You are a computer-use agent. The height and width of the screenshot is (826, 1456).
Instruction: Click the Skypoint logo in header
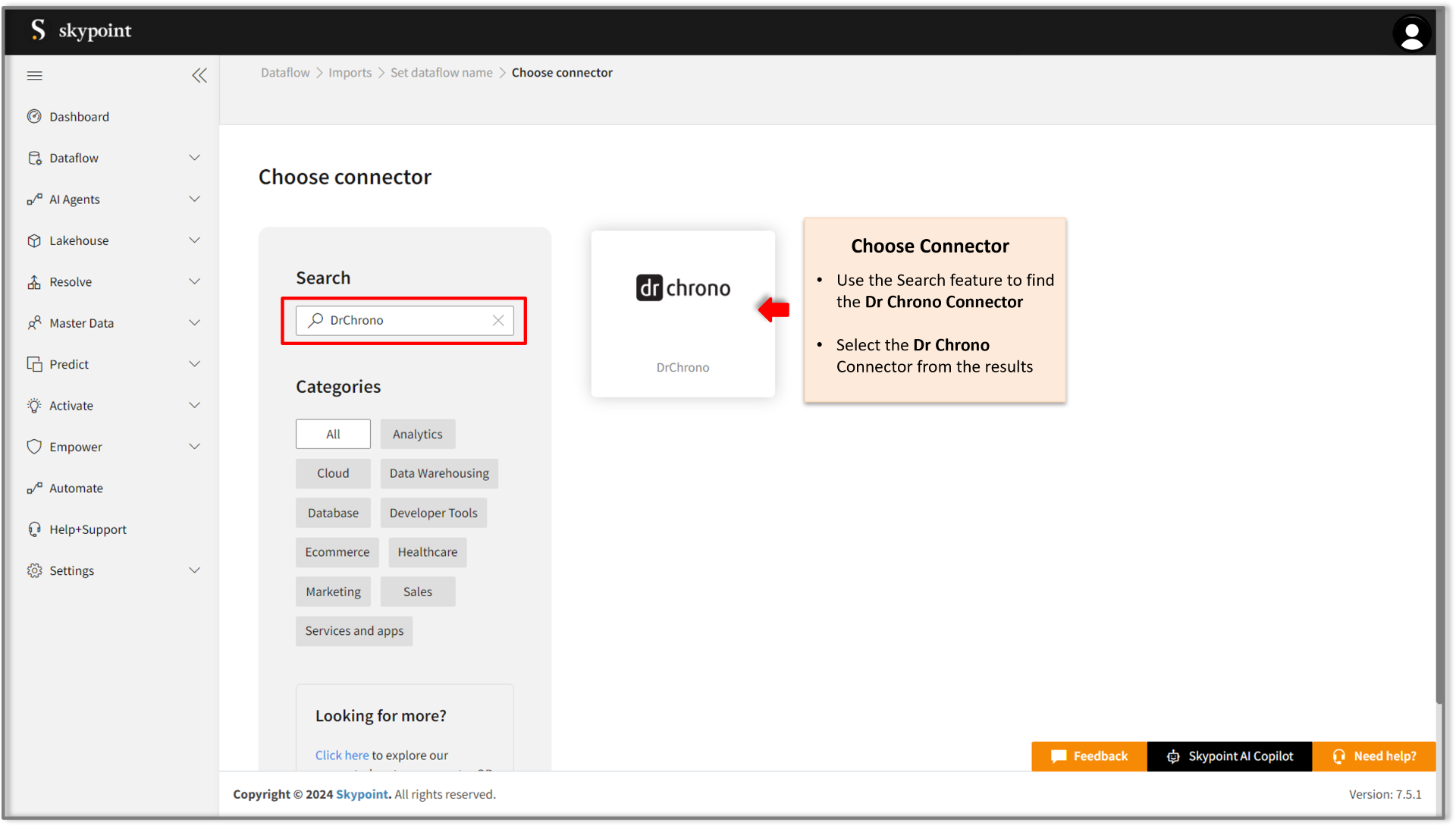coord(81,30)
